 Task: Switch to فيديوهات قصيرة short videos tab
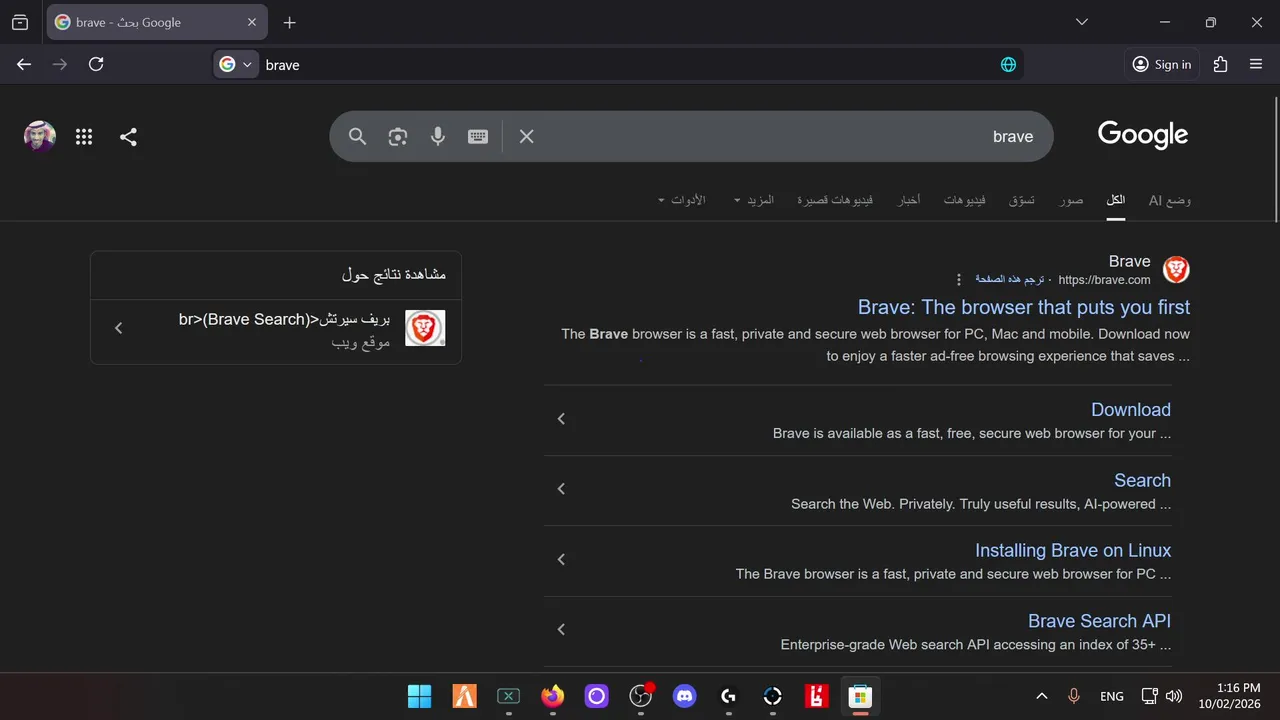(834, 200)
